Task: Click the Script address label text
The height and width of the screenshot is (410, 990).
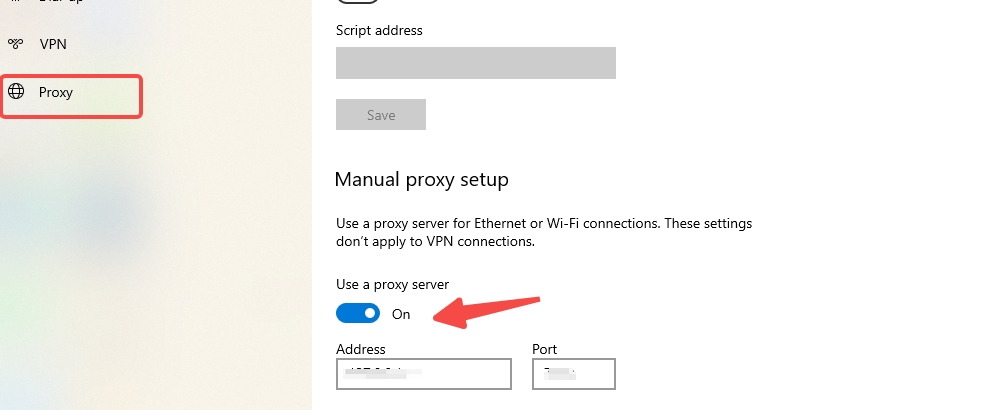Action: pos(379,30)
